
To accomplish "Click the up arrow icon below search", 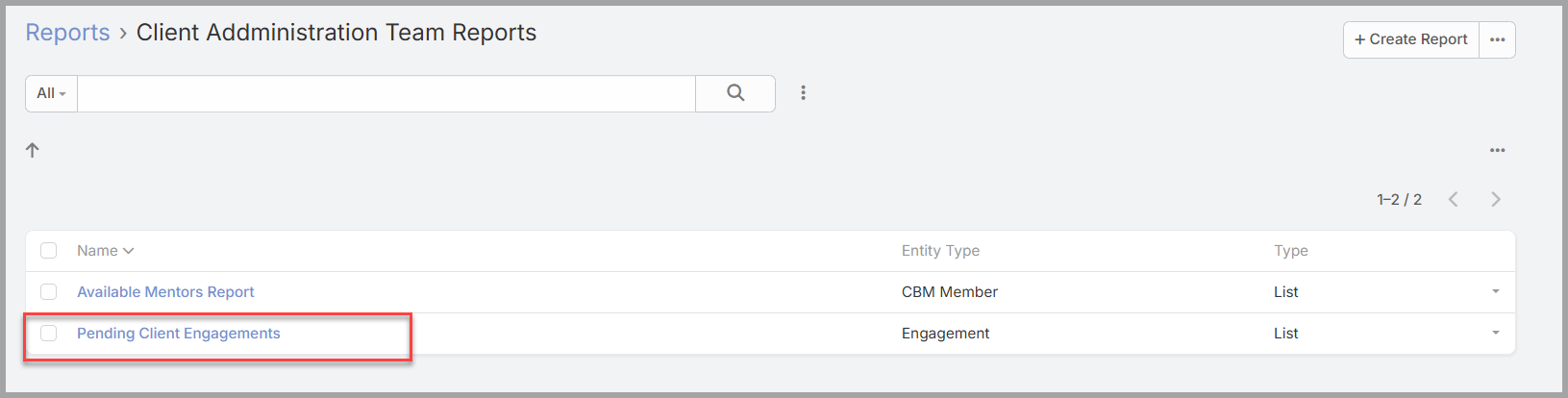I will (33, 150).
